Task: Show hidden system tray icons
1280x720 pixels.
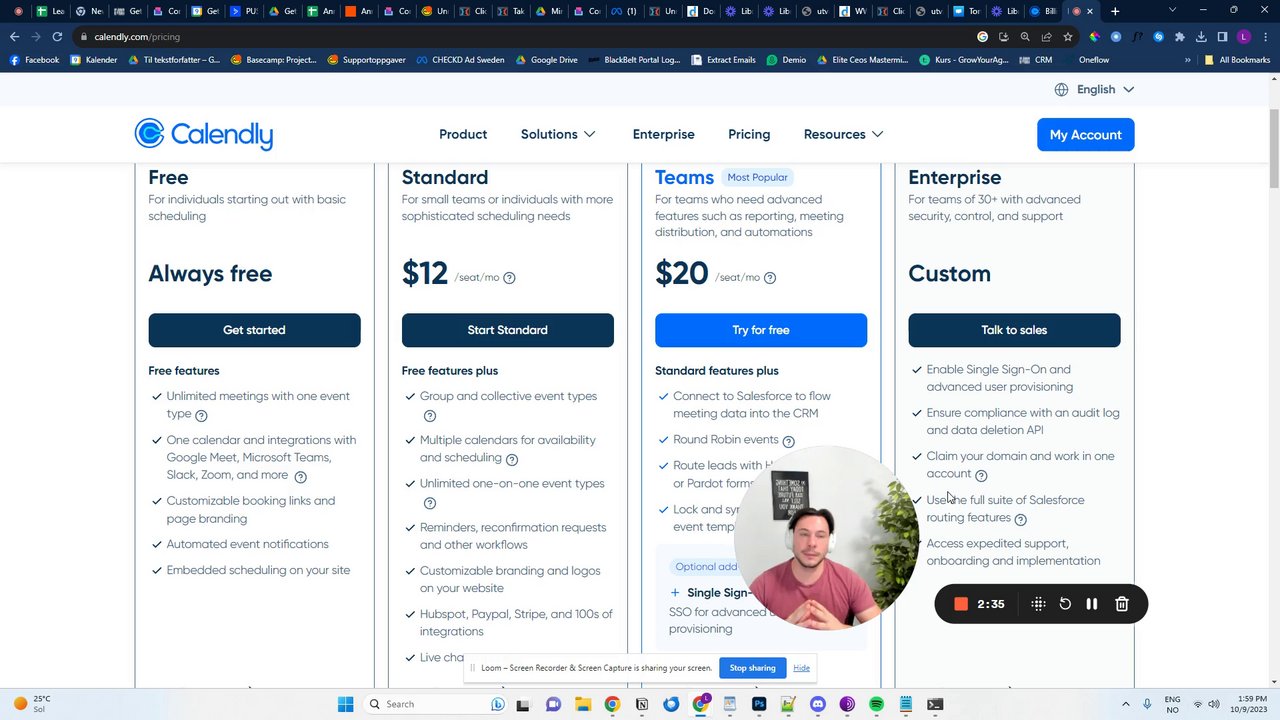Action: tap(1125, 704)
